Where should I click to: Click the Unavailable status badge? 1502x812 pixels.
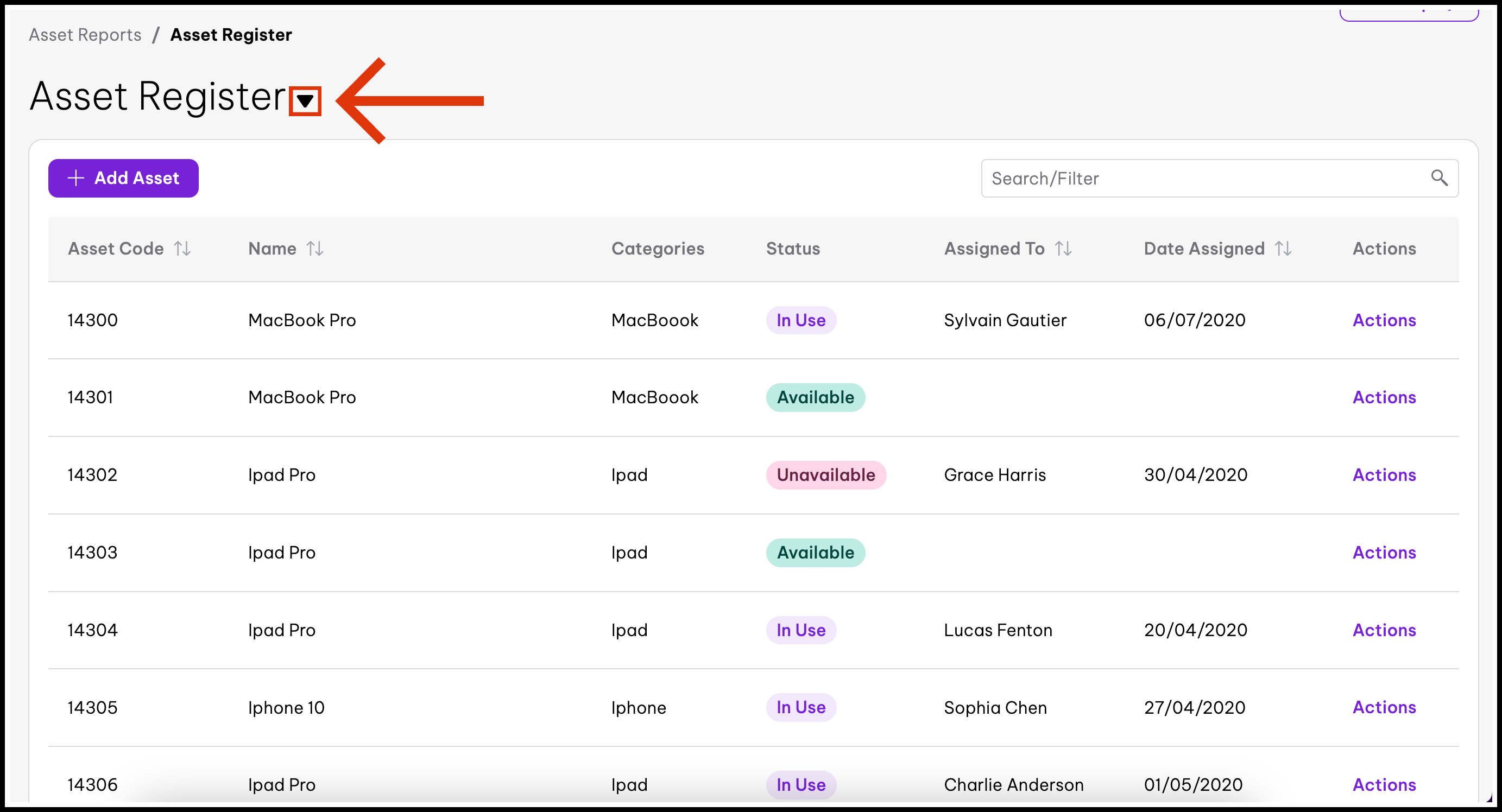825,475
